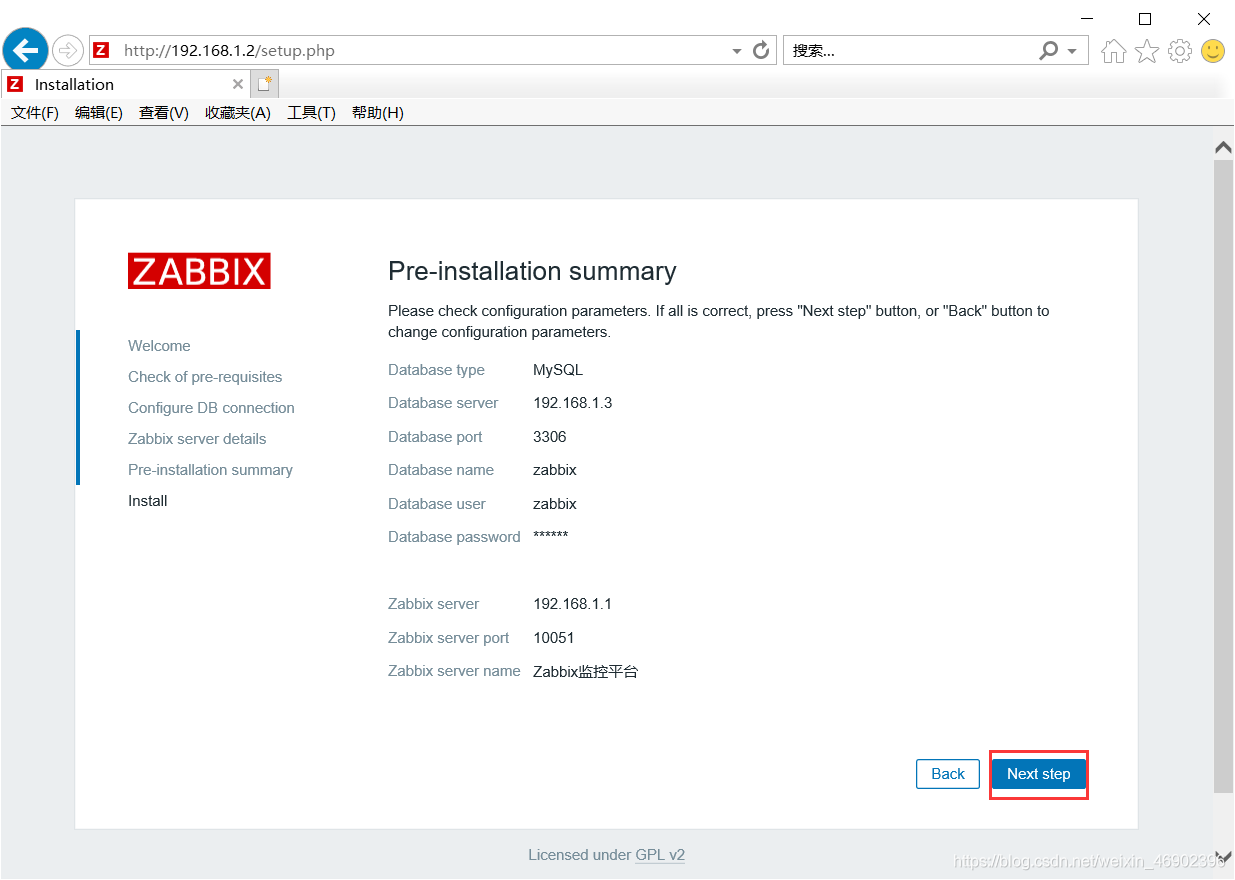Click the Database user value zabbix
This screenshot has width=1235, height=880.
pyautogui.click(x=555, y=504)
